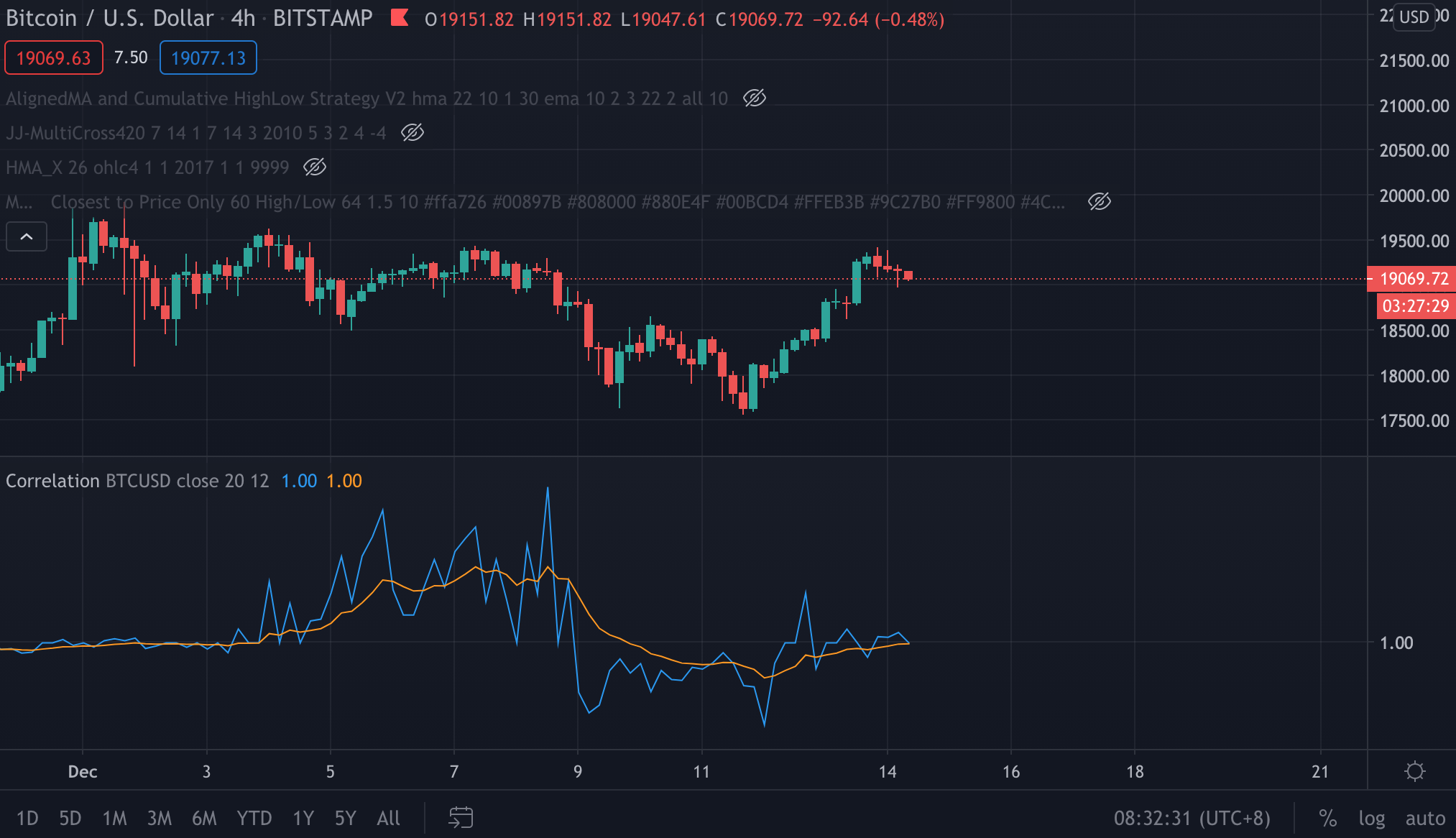Click the orange correlation value 1.00

pyautogui.click(x=344, y=481)
